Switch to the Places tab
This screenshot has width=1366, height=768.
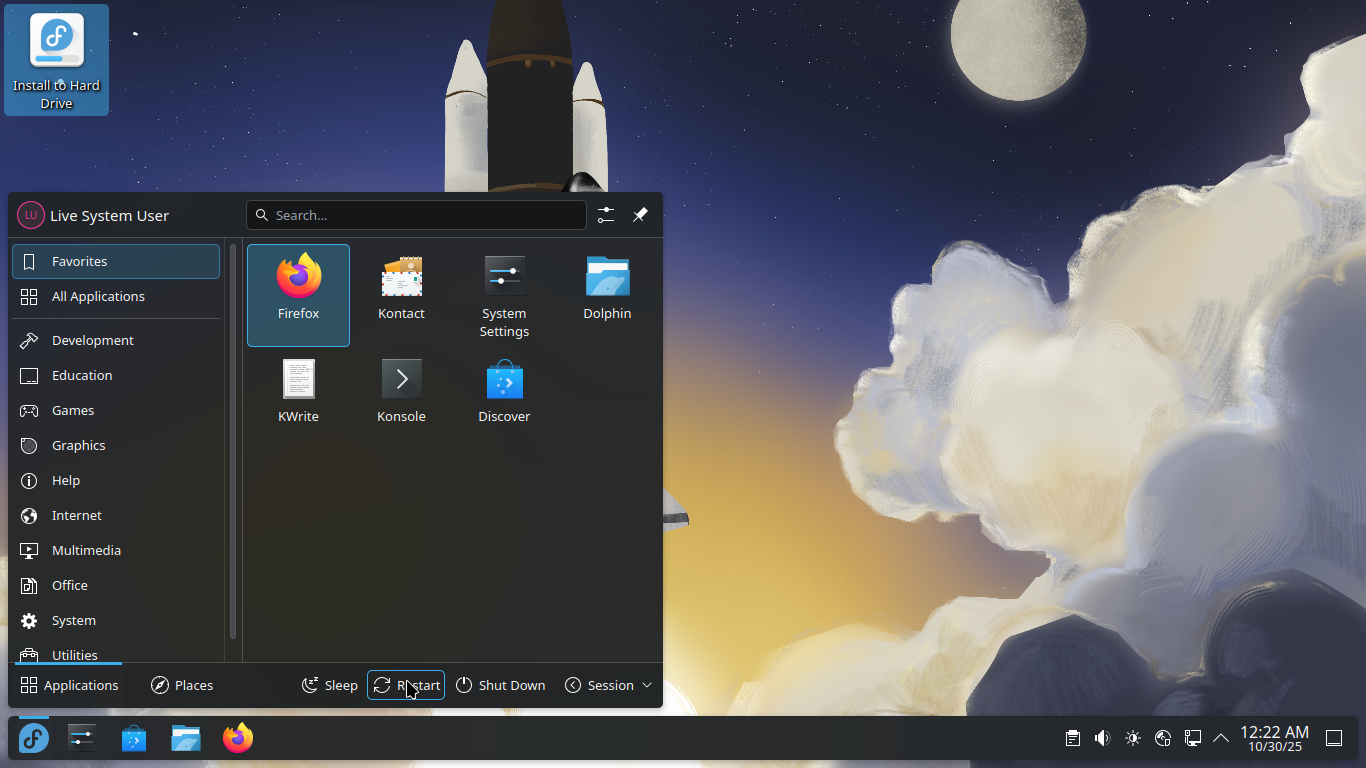[x=182, y=685]
